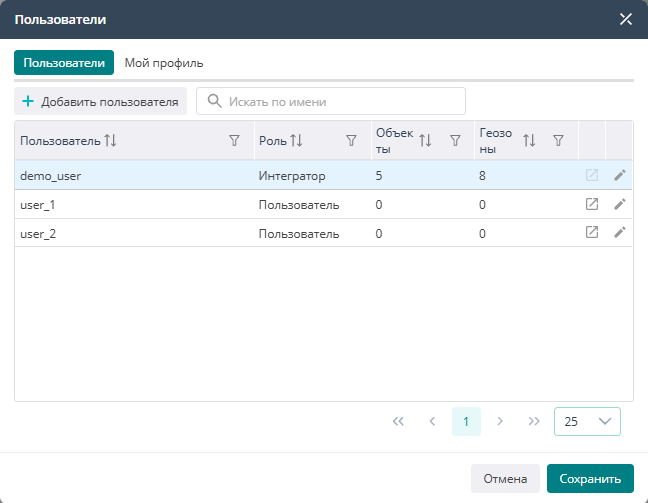The width and height of the screenshot is (648, 503).
Task: Click the Пользователь column header label
Action: click(60, 141)
